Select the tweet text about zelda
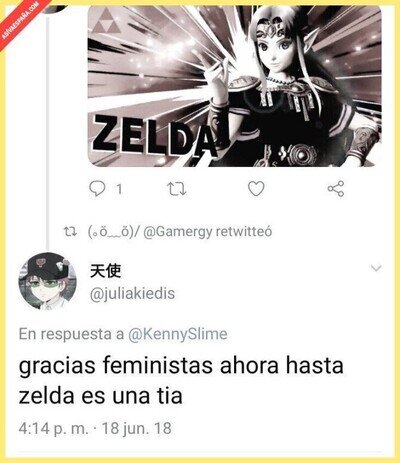 (x=181, y=380)
